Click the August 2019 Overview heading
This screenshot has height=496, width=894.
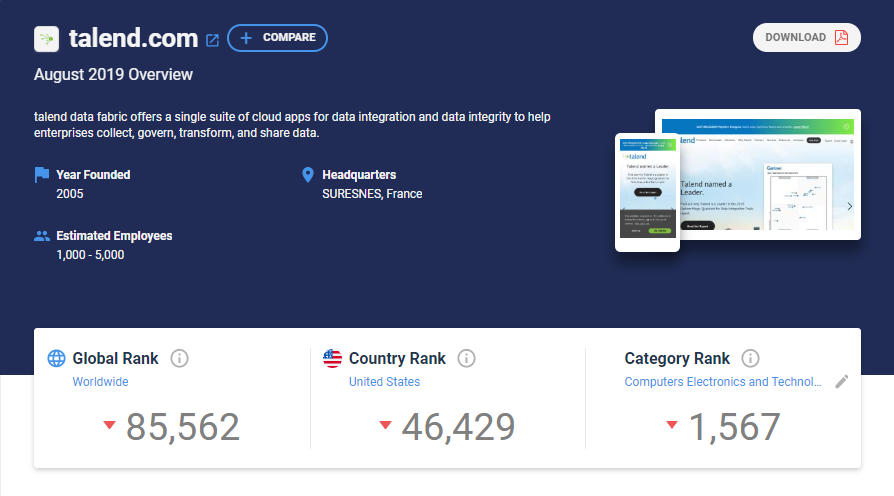(113, 75)
